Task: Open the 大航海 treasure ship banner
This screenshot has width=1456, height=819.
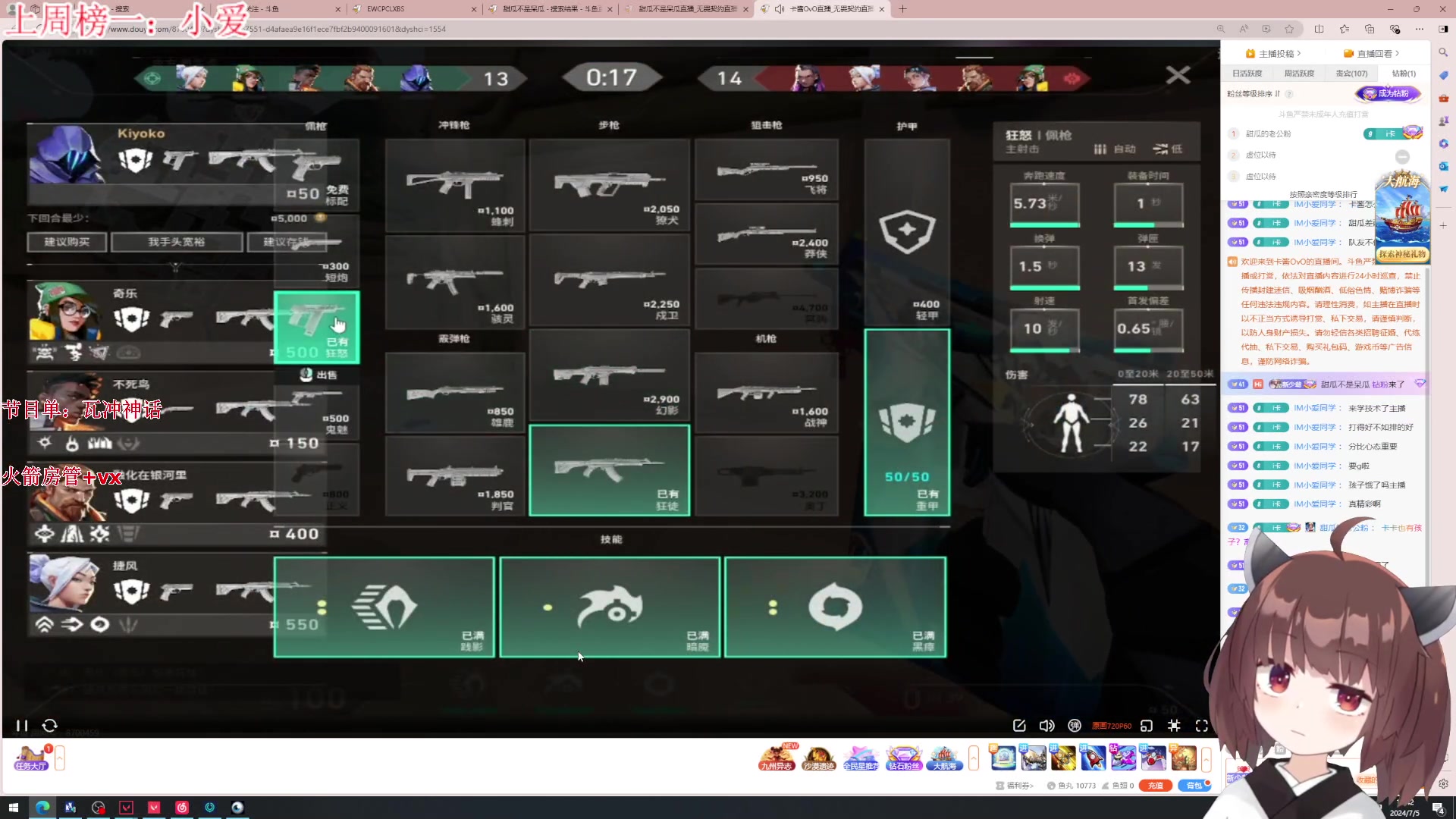Action: (1402, 218)
